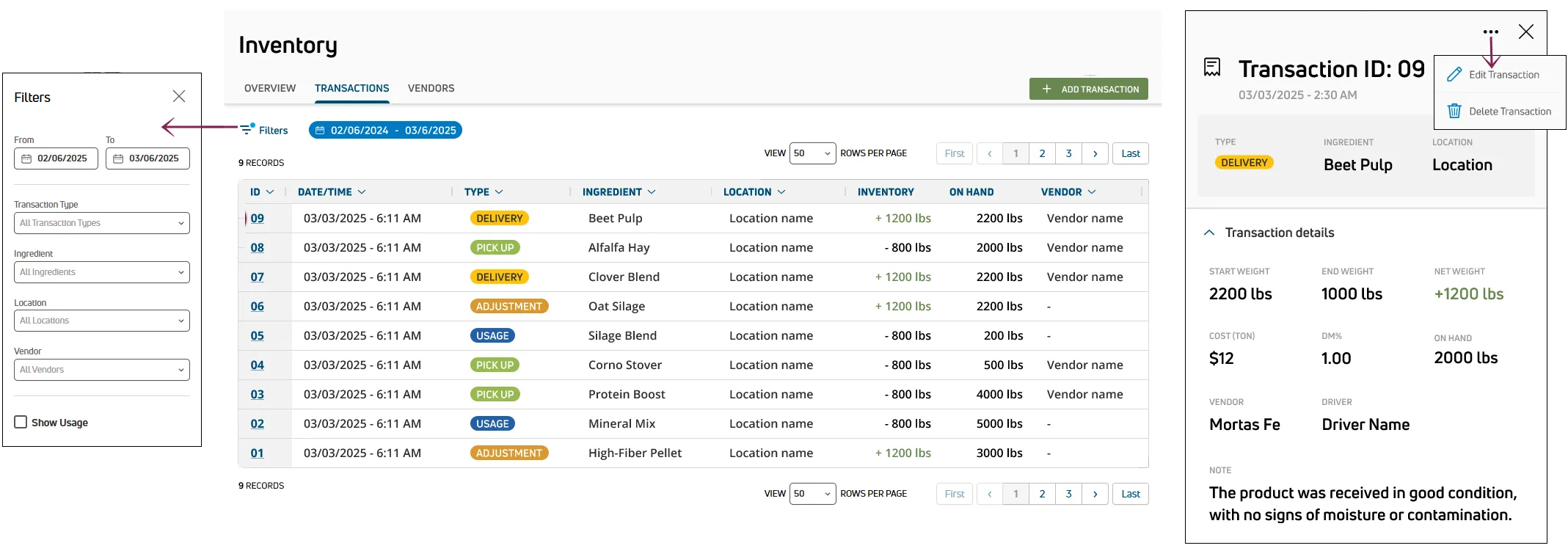Open top rows-per-page View dropdown
The image size is (1568, 551).
[x=812, y=153]
